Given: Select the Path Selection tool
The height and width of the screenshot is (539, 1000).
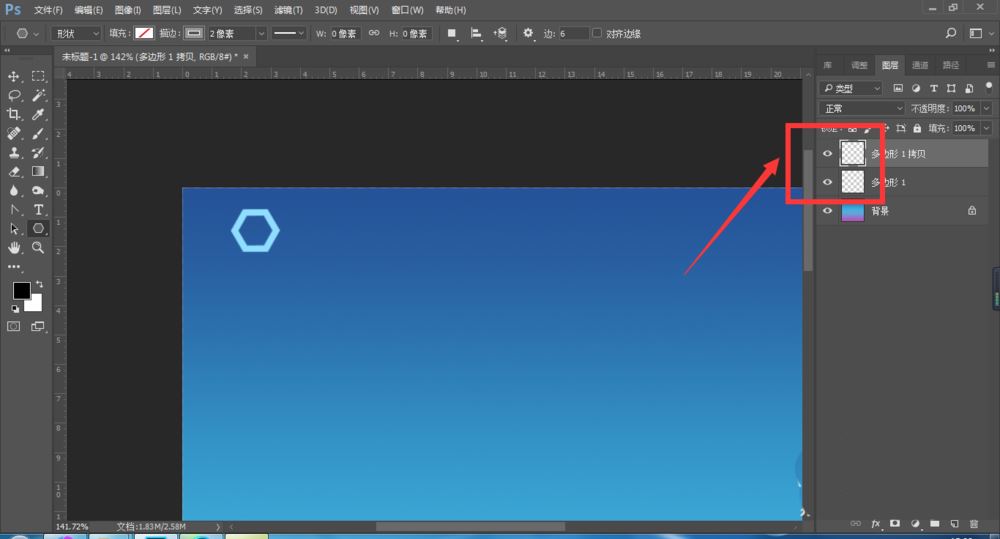Looking at the screenshot, I should point(13,229).
